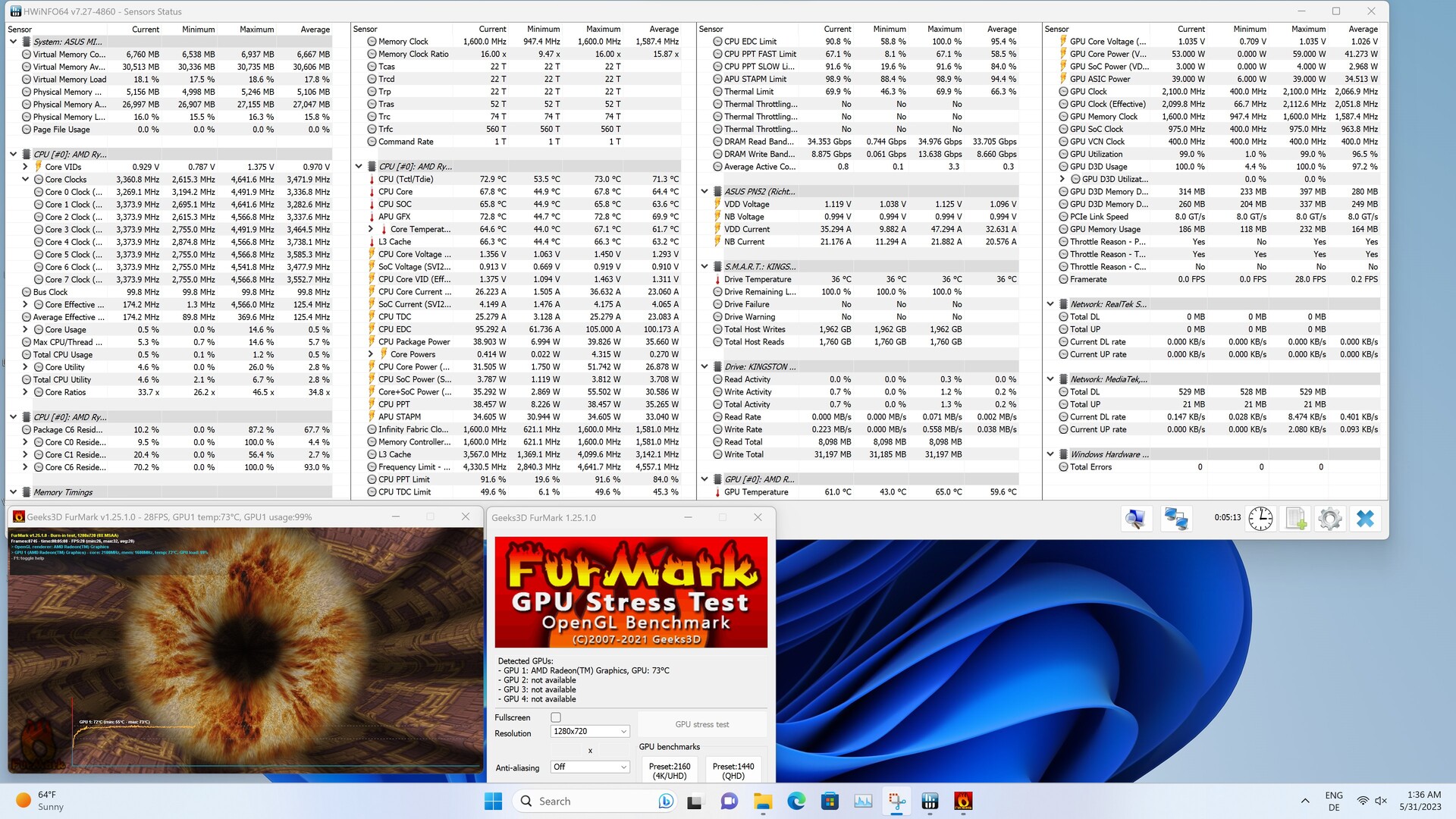Close sensors with the blue X icon
Viewport: 1456px width, 819px height.
[1365, 519]
